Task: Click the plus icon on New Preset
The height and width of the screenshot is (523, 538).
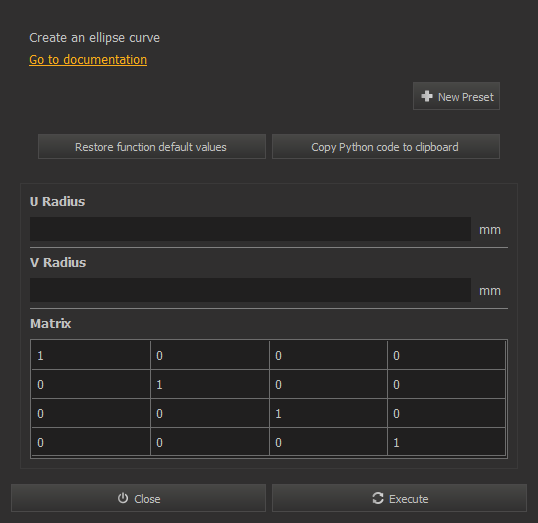Action: (x=427, y=96)
